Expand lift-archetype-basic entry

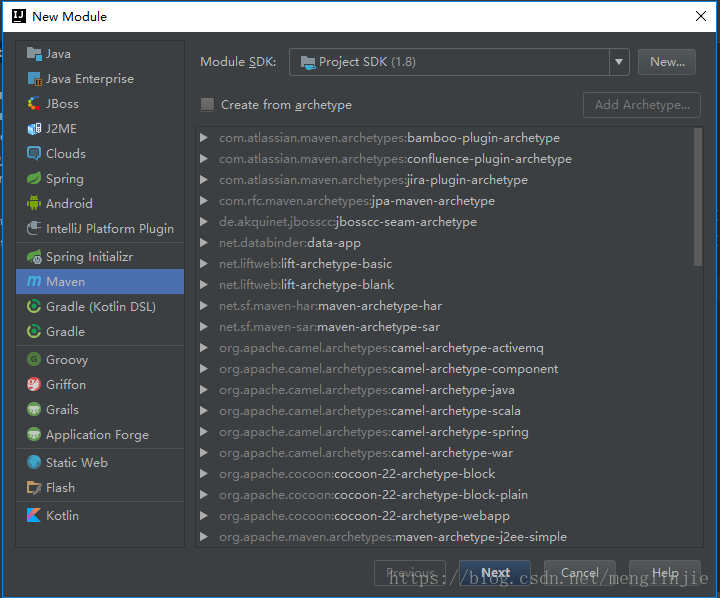204,264
